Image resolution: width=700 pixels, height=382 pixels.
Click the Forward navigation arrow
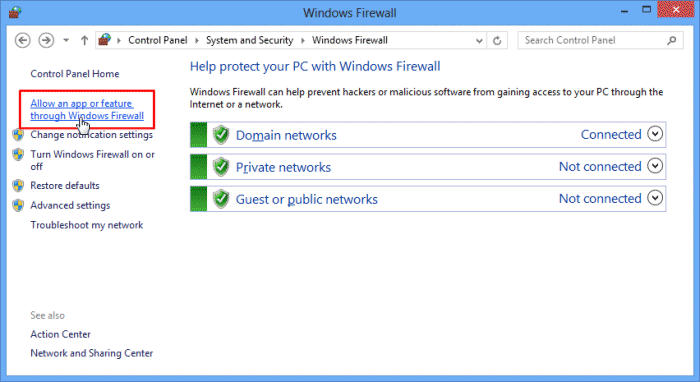[x=46, y=41]
